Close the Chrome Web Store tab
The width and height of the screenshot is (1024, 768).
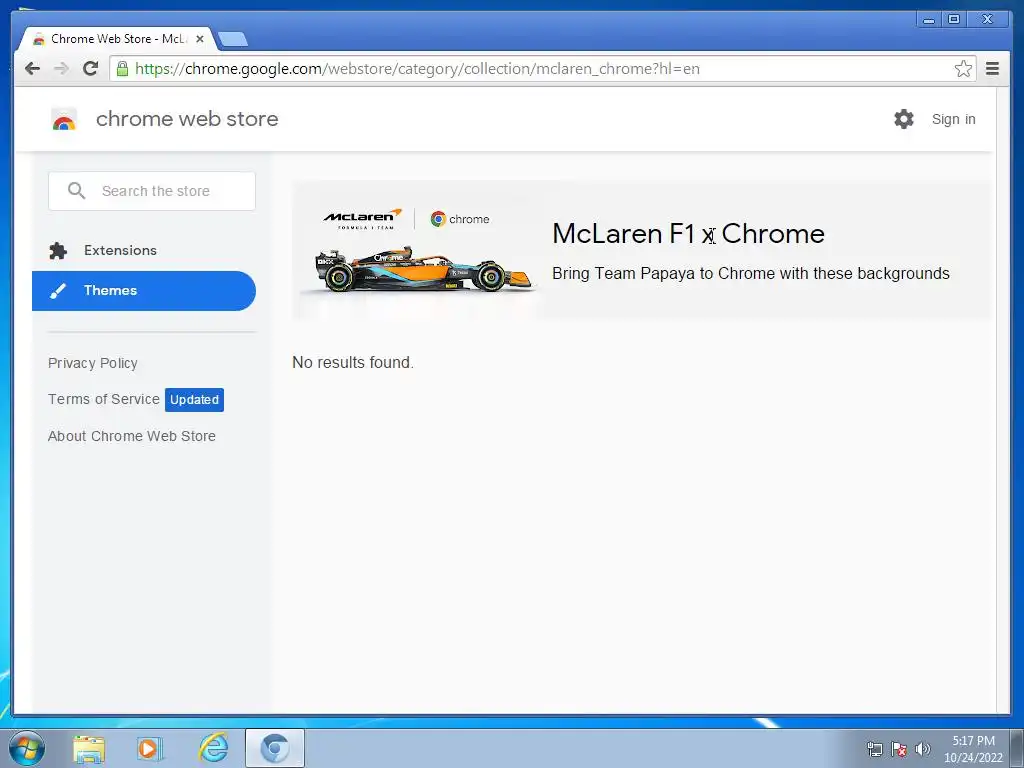point(200,39)
